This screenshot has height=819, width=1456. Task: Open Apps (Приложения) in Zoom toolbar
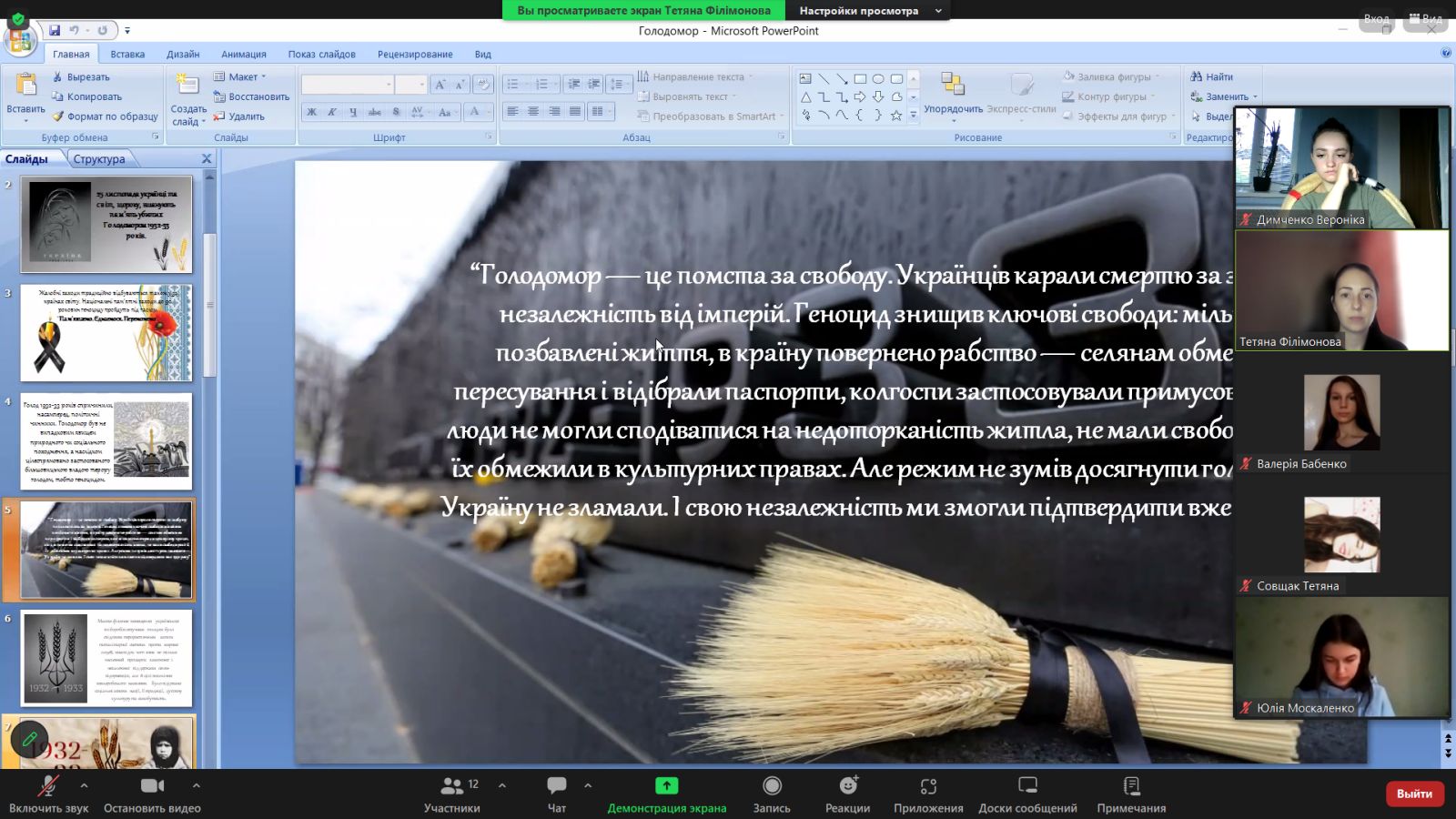pos(927,792)
